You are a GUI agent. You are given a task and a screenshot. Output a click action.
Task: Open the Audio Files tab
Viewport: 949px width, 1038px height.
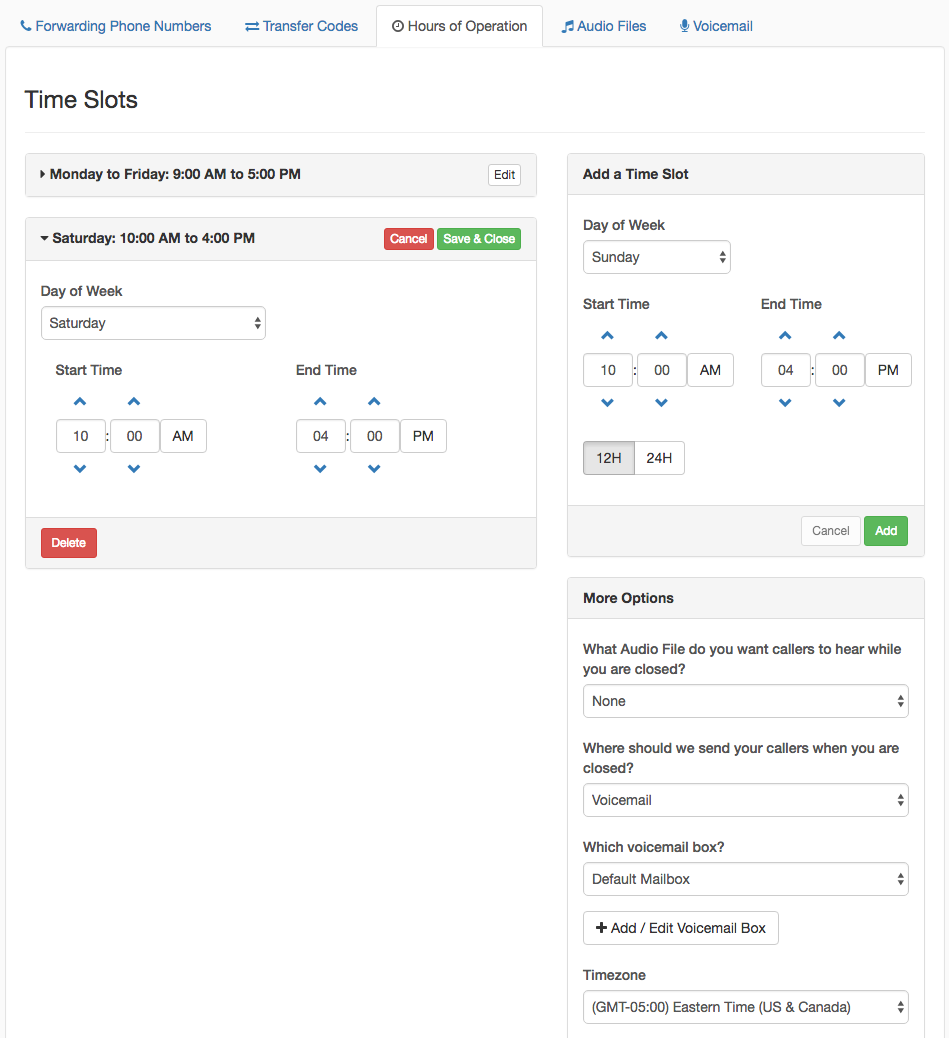pyautogui.click(x=604, y=26)
